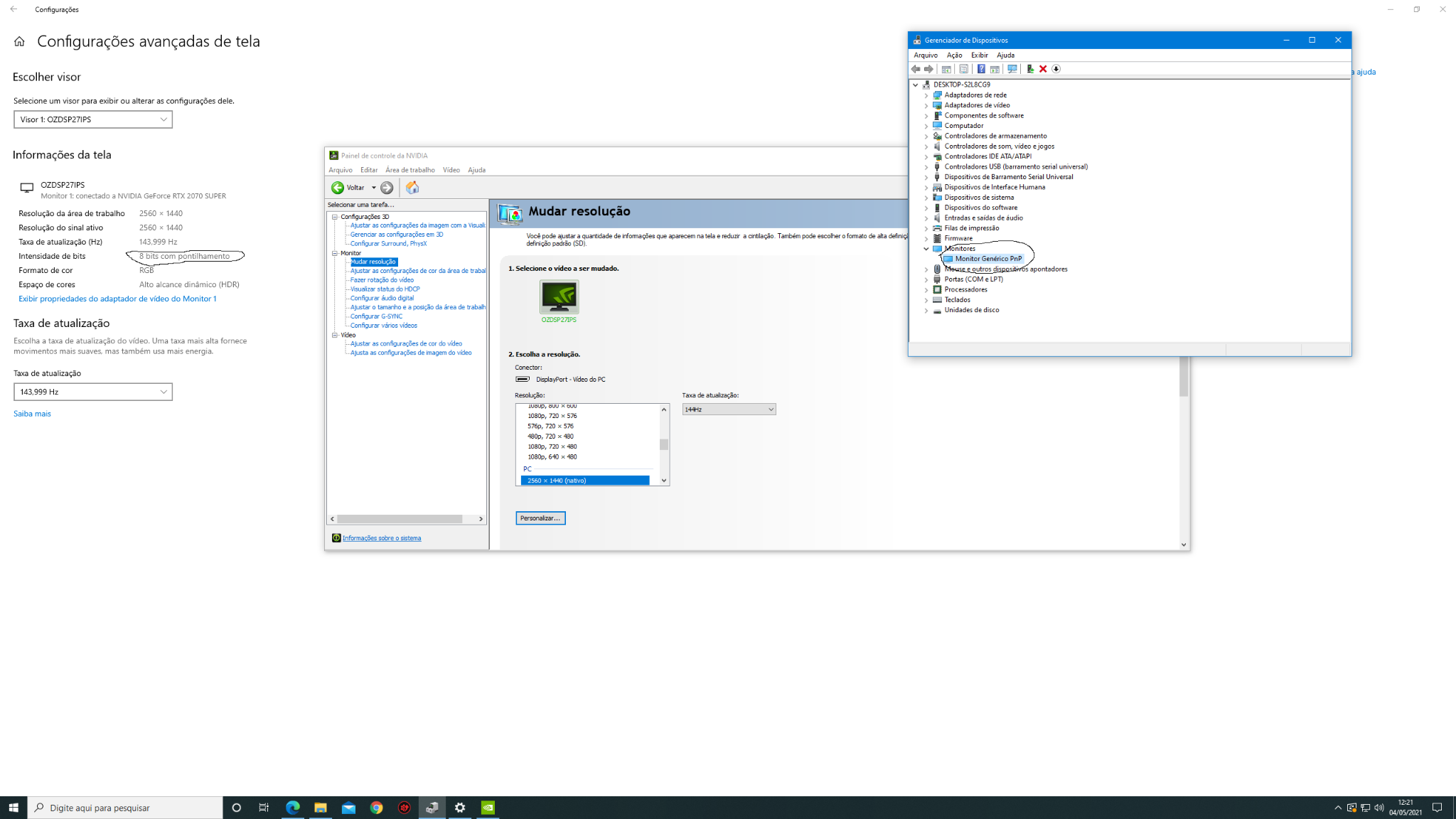
Task: Click Saiba mais link
Action: click(32, 414)
